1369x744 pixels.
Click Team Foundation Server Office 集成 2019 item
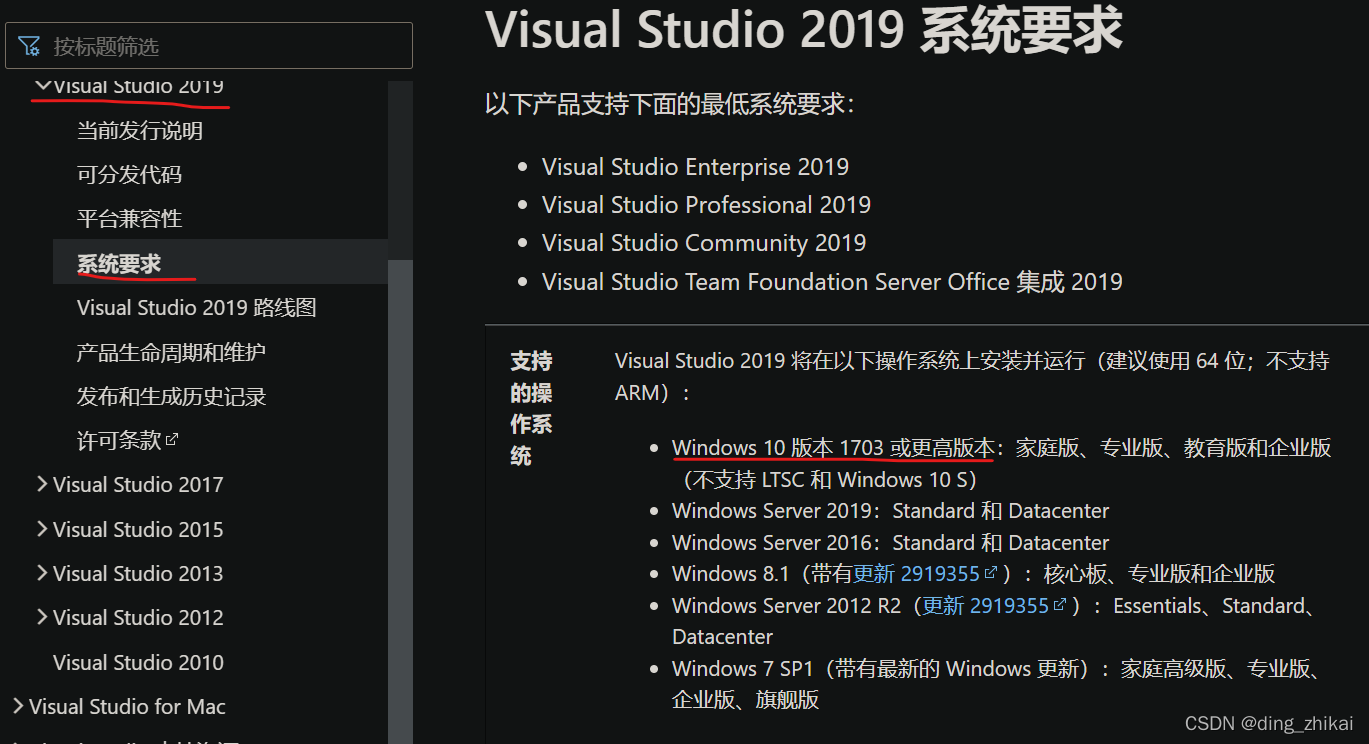pos(832,282)
